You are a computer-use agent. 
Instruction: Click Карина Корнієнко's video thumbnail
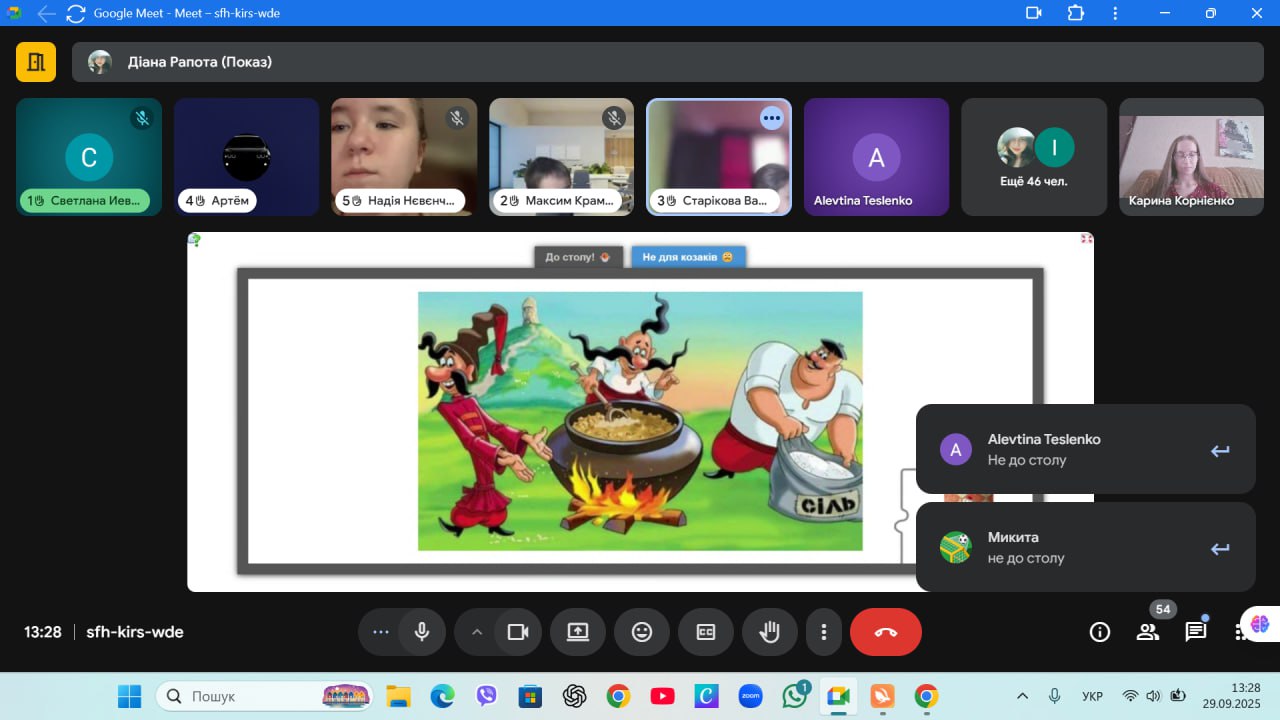pos(1191,155)
